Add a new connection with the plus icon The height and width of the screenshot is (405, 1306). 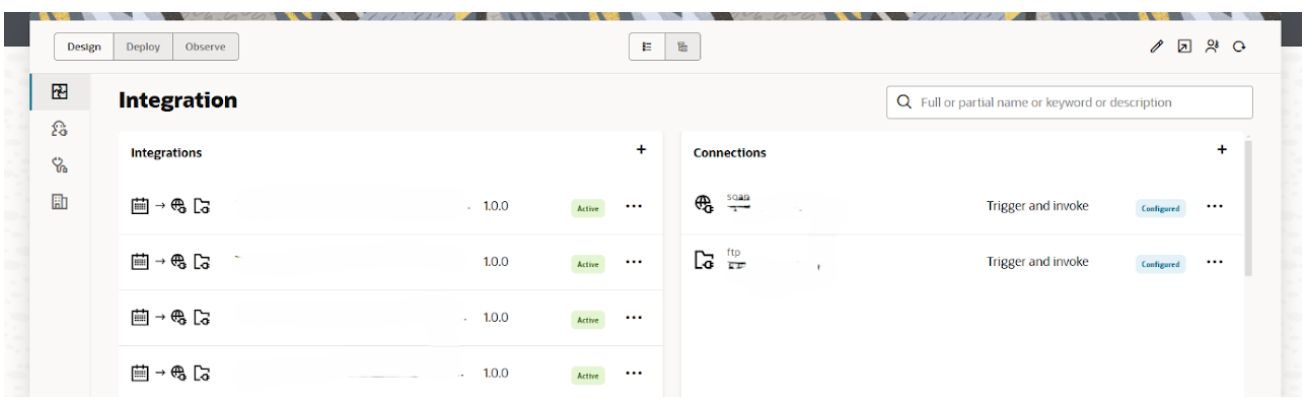(x=1221, y=150)
